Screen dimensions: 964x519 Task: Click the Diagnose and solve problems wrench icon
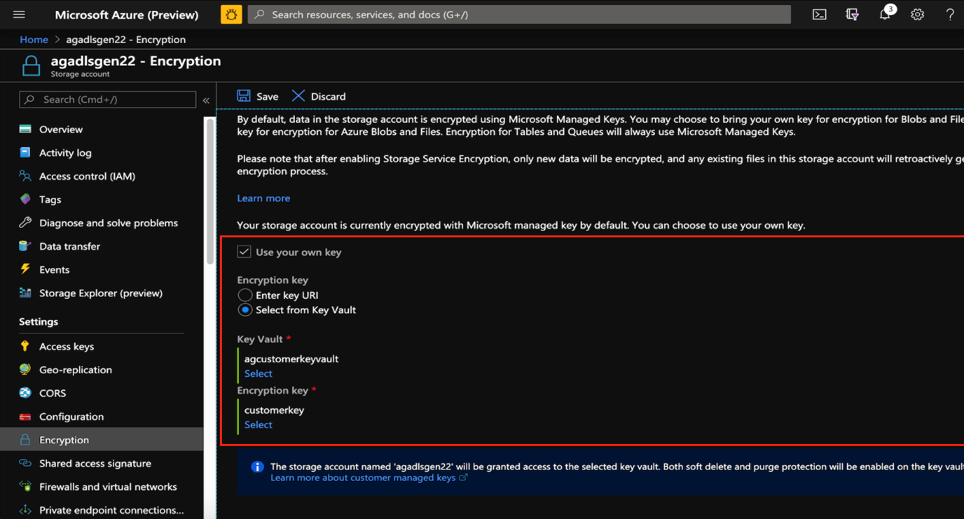(25, 223)
